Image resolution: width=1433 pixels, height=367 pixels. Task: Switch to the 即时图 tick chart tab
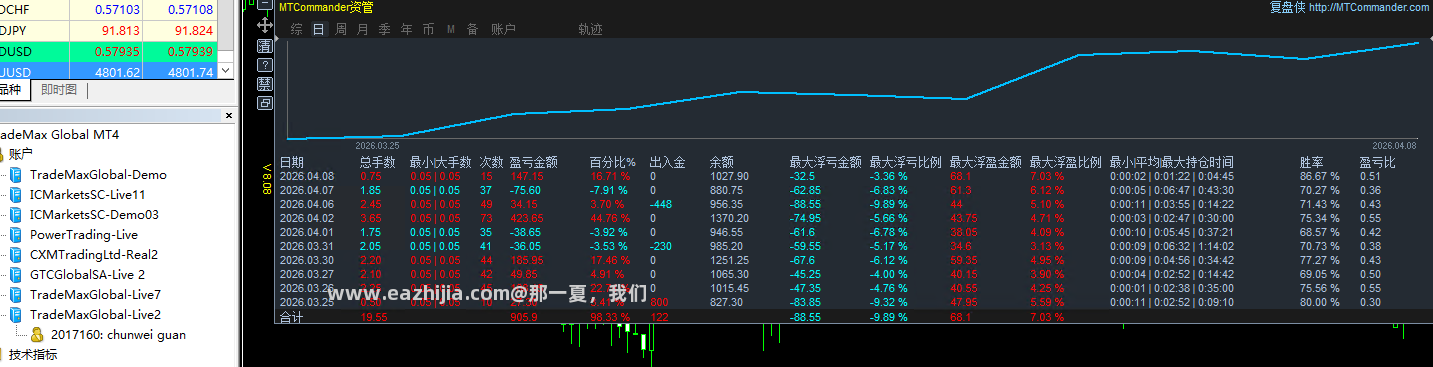pyautogui.click(x=58, y=90)
